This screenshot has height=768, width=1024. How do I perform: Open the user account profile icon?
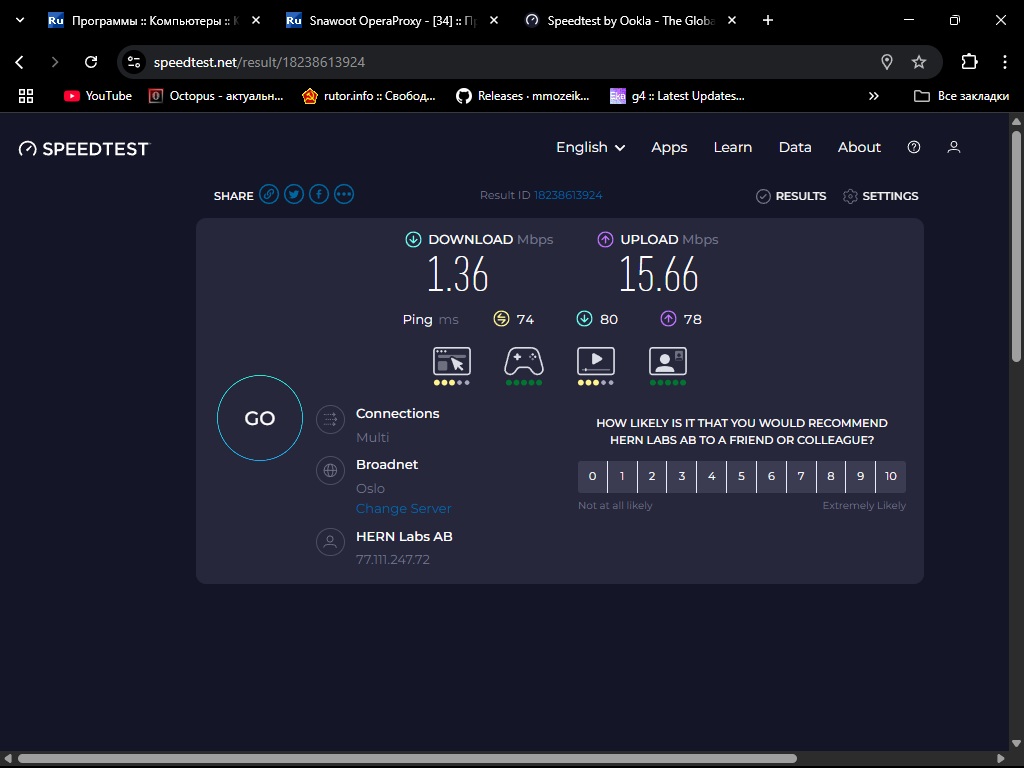pos(954,147)
